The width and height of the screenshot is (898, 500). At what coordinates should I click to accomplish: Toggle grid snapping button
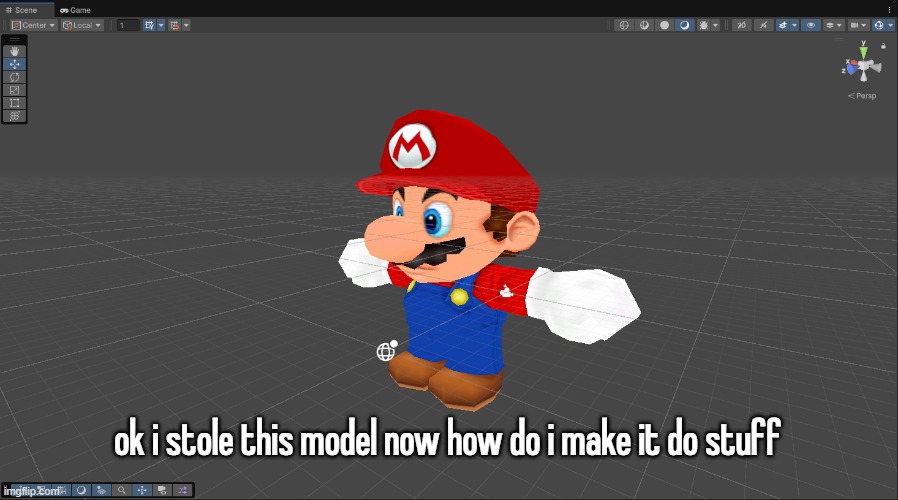149,25
